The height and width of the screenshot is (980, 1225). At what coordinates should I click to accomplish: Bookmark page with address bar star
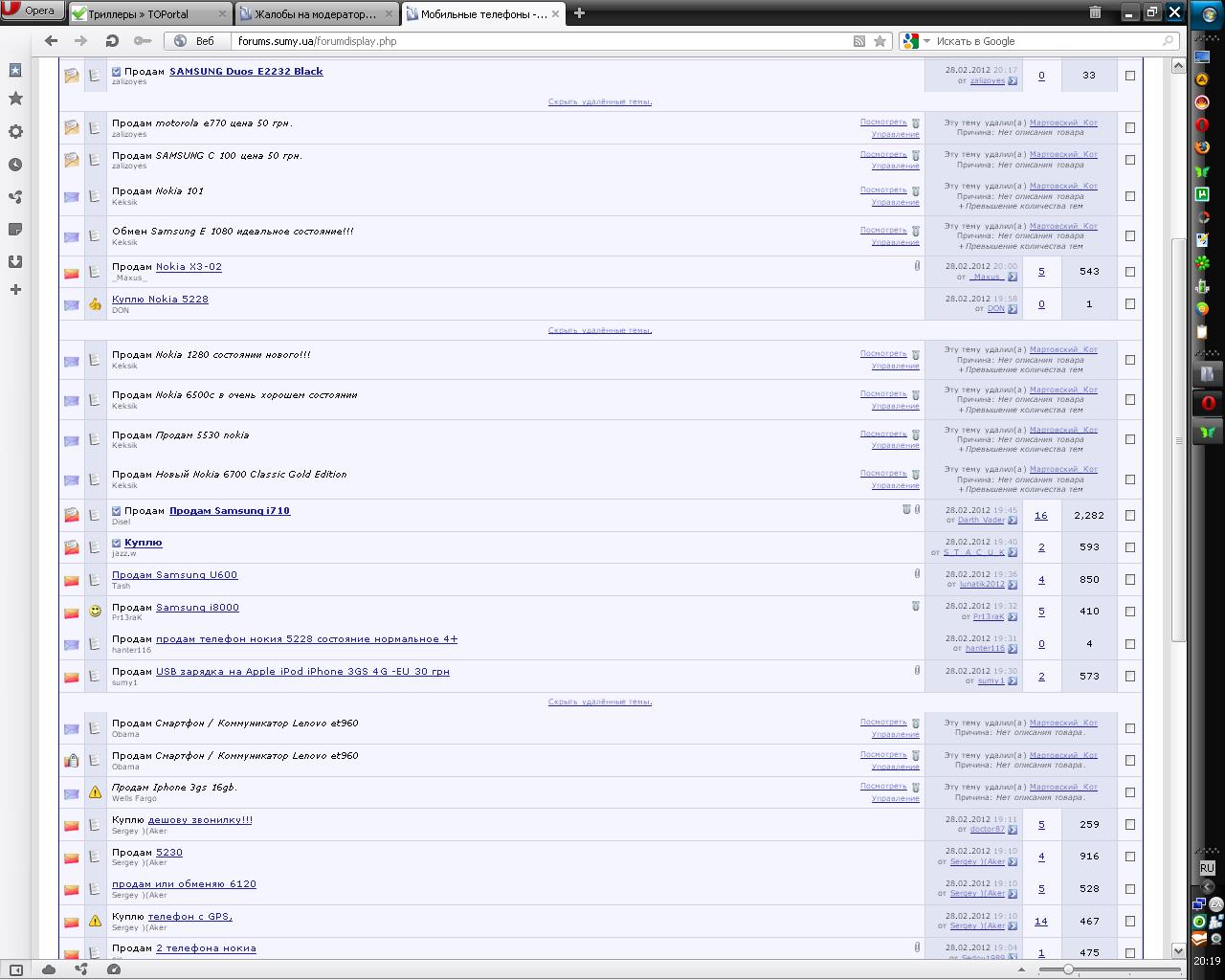(880, 41)
